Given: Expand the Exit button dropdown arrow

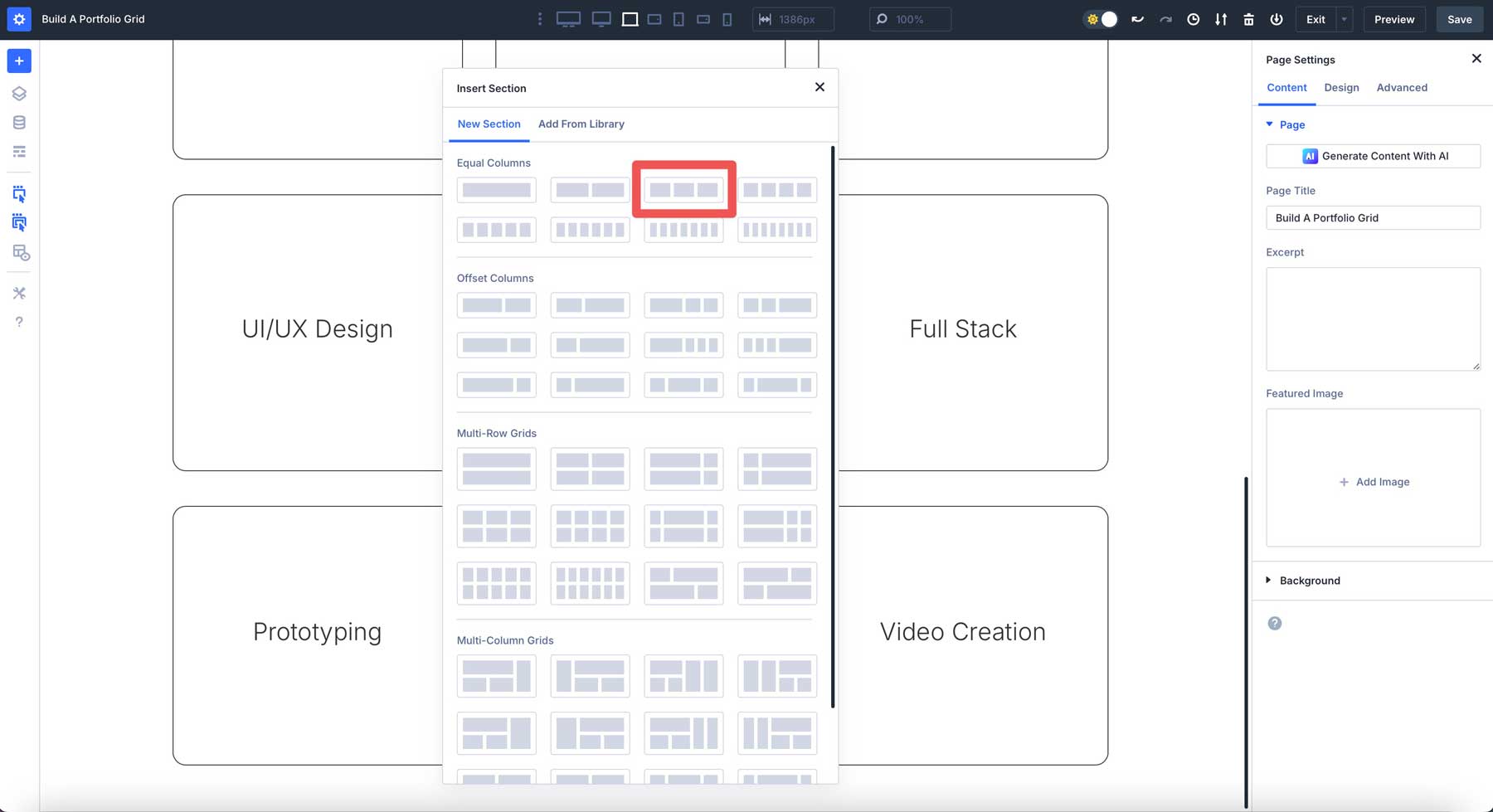Looking at the screenshot, I should (x=1343, y=18).
